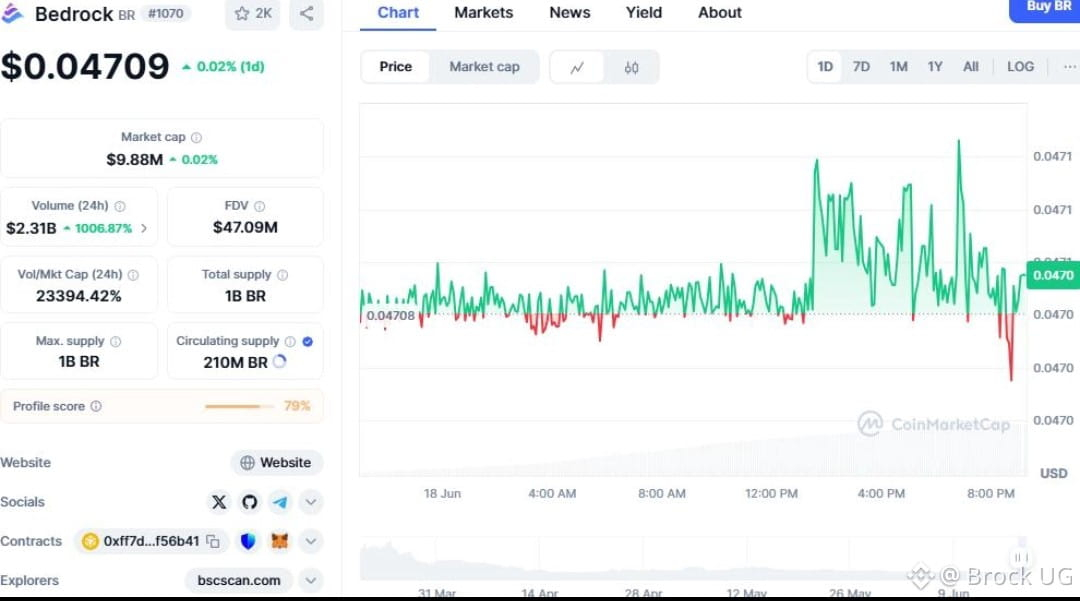Click the price chart peak near 8:00 PM
Image resolution: width=1080 pixels, height=601 pixels.
point(958,142)
